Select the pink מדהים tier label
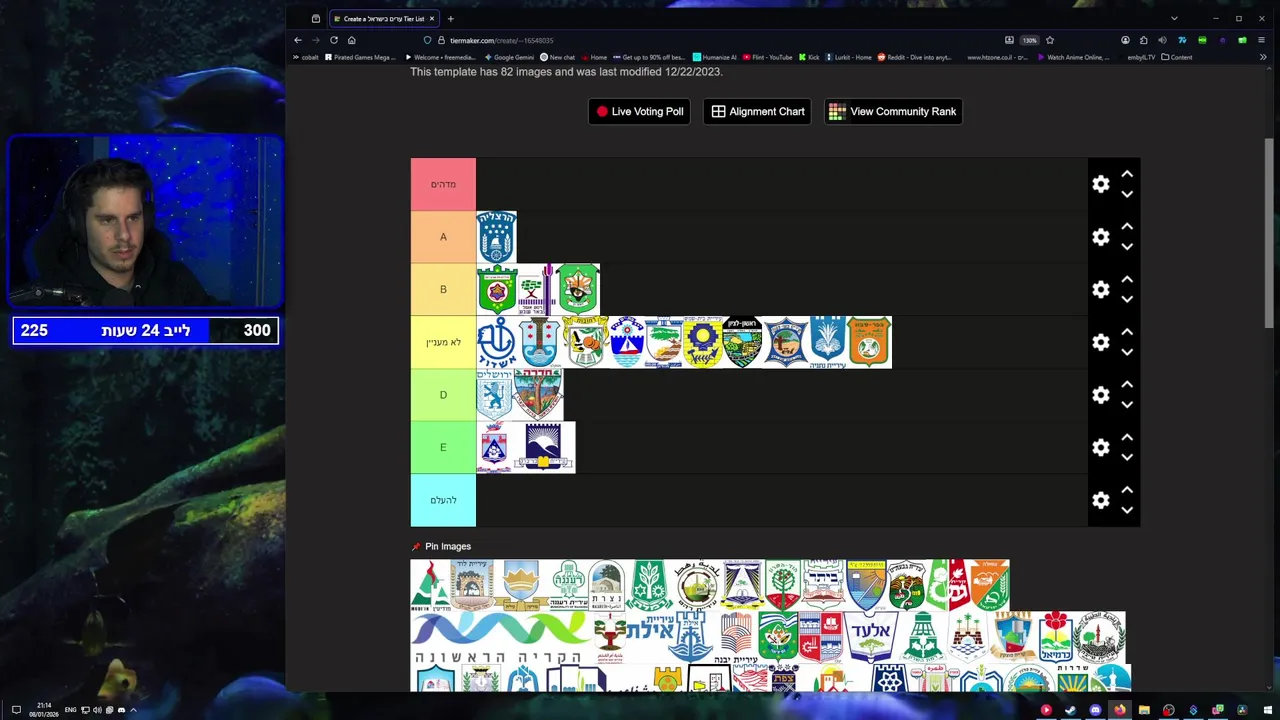 point(443,184)
